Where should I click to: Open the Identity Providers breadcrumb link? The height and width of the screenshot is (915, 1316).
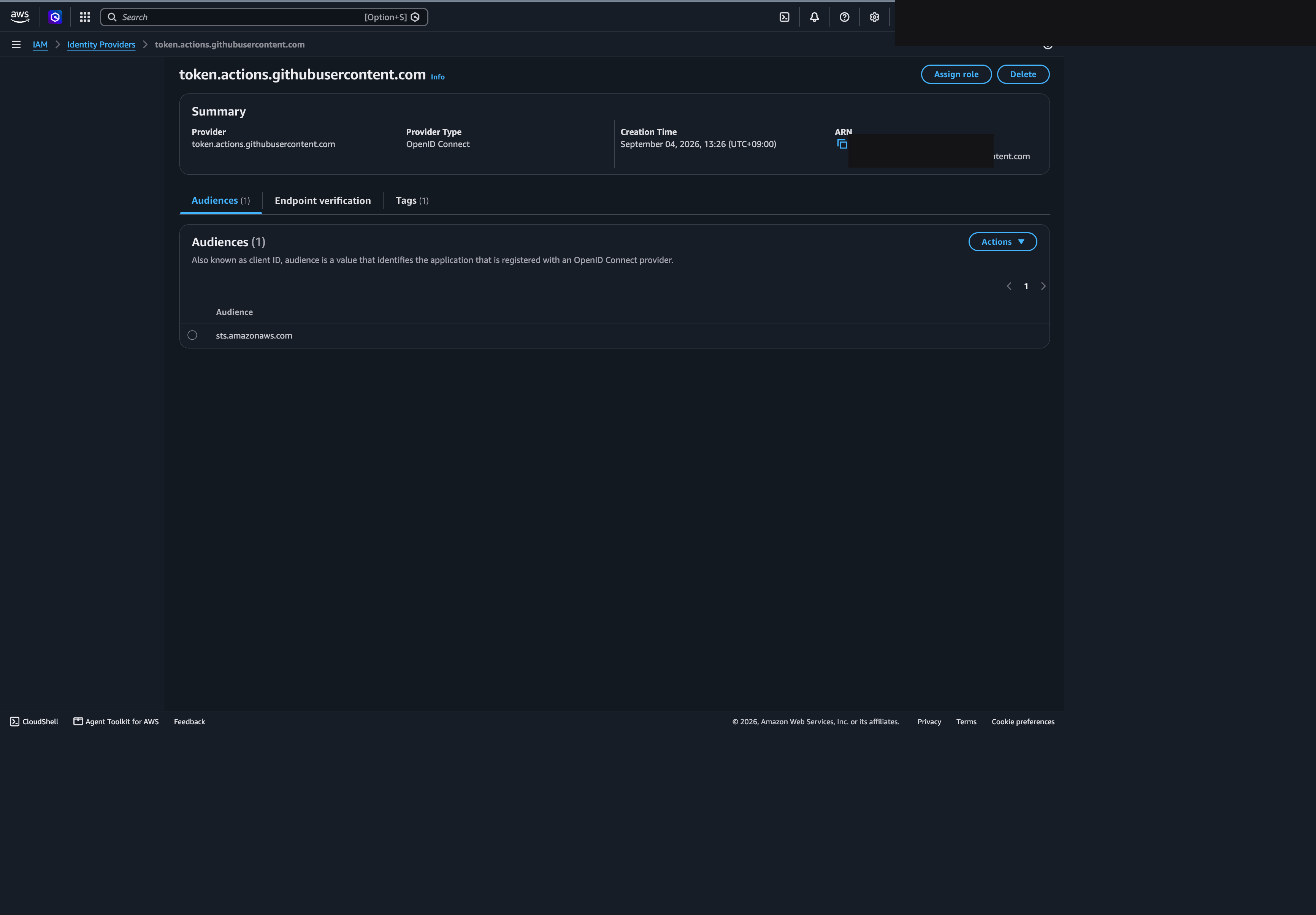pos(101,45)
